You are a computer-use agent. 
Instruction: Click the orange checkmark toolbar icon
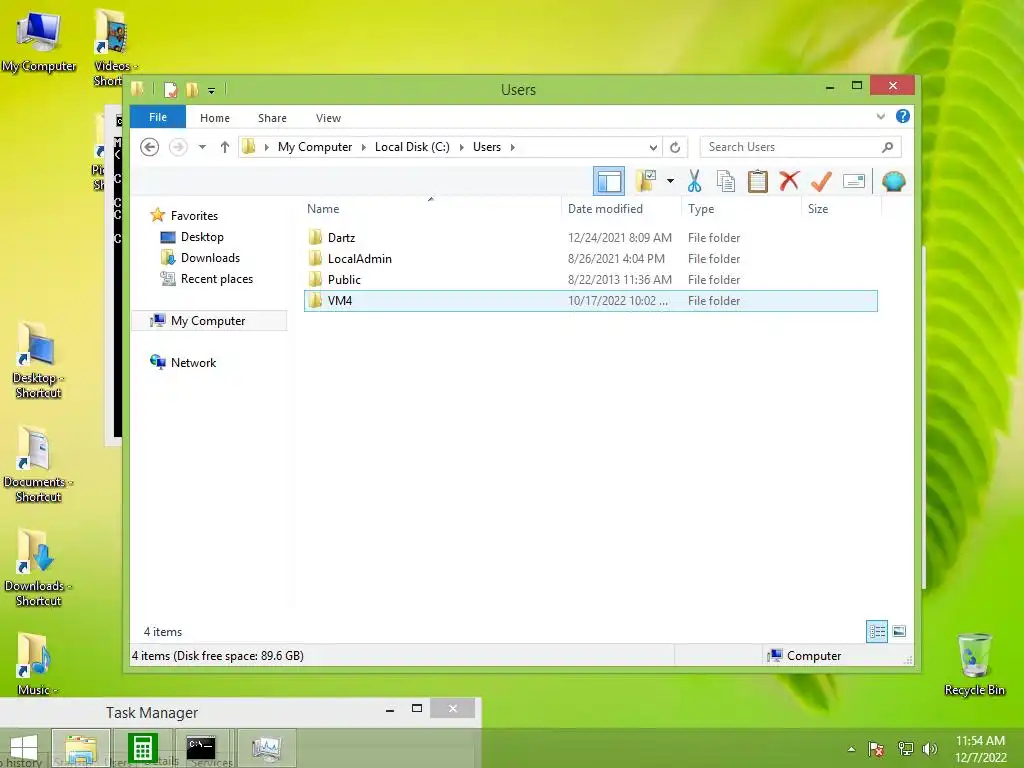[821, 181]
